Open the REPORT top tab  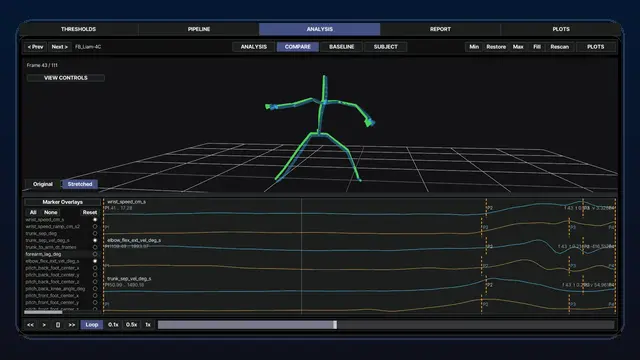(x=440, y=29)
